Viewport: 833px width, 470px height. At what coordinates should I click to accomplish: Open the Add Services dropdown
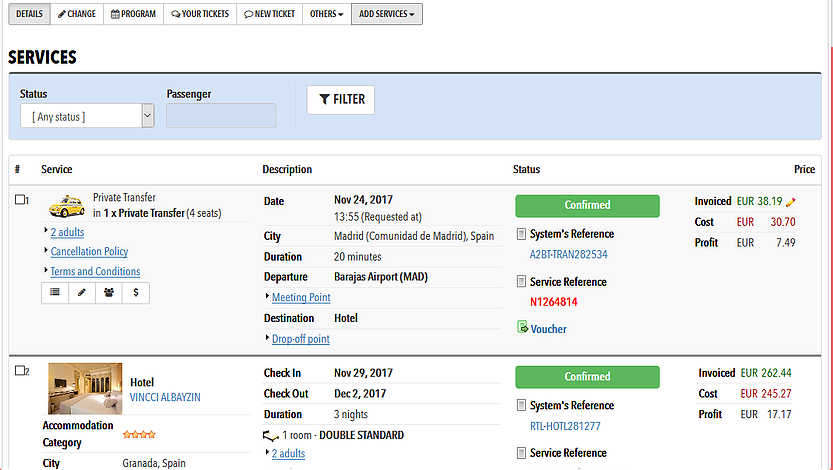point(387,14)
